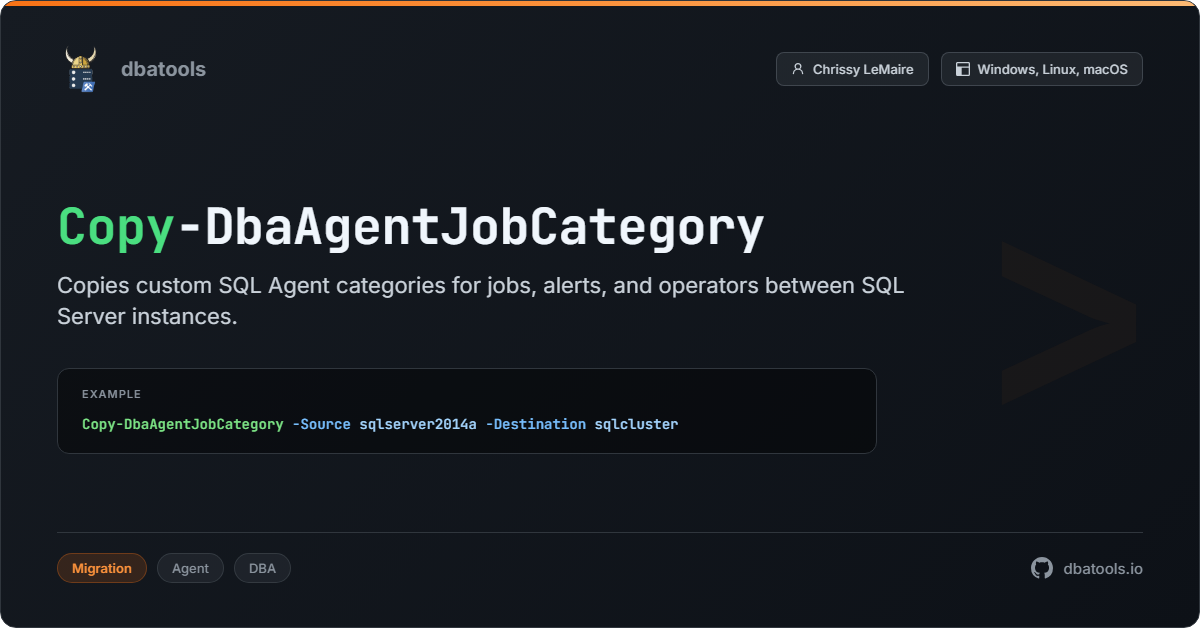Click the person icon beside Chrissy LeMaire
Viewport: 1200px width, 628px height.
click(x=797, y=69)
